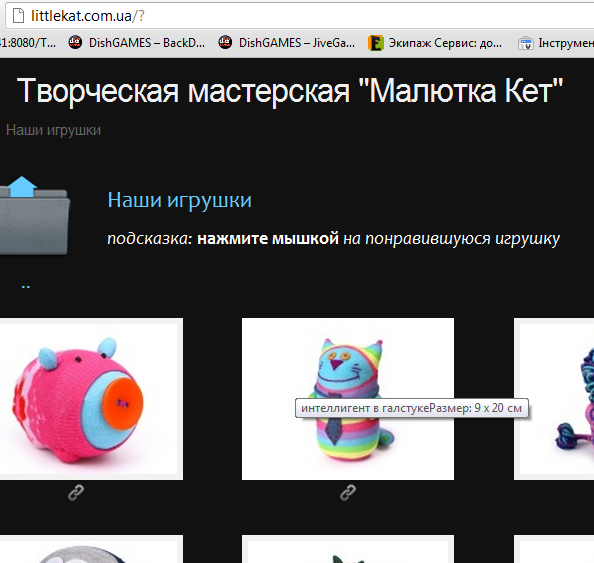This screenshot has height=563, width=594.
Task: Click the folder icon with the blue up arrow
Action: click(35, 215)
